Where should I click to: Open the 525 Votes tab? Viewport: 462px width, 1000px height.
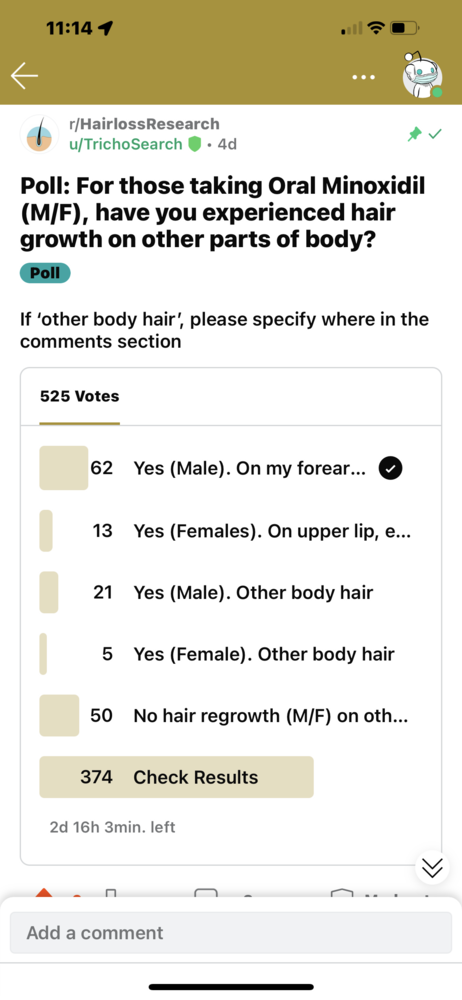[x=80, y=397]
